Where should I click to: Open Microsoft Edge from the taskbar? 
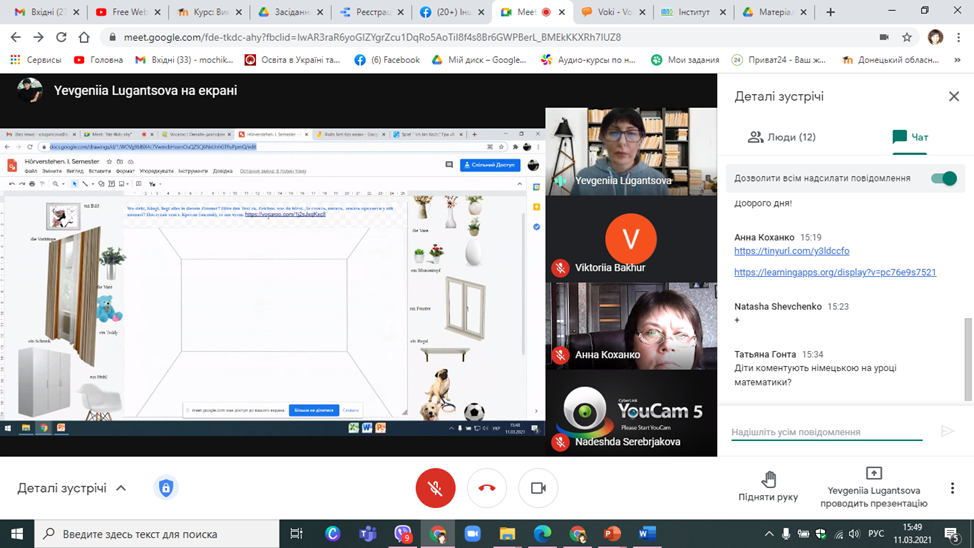click(x=542, y=534)
